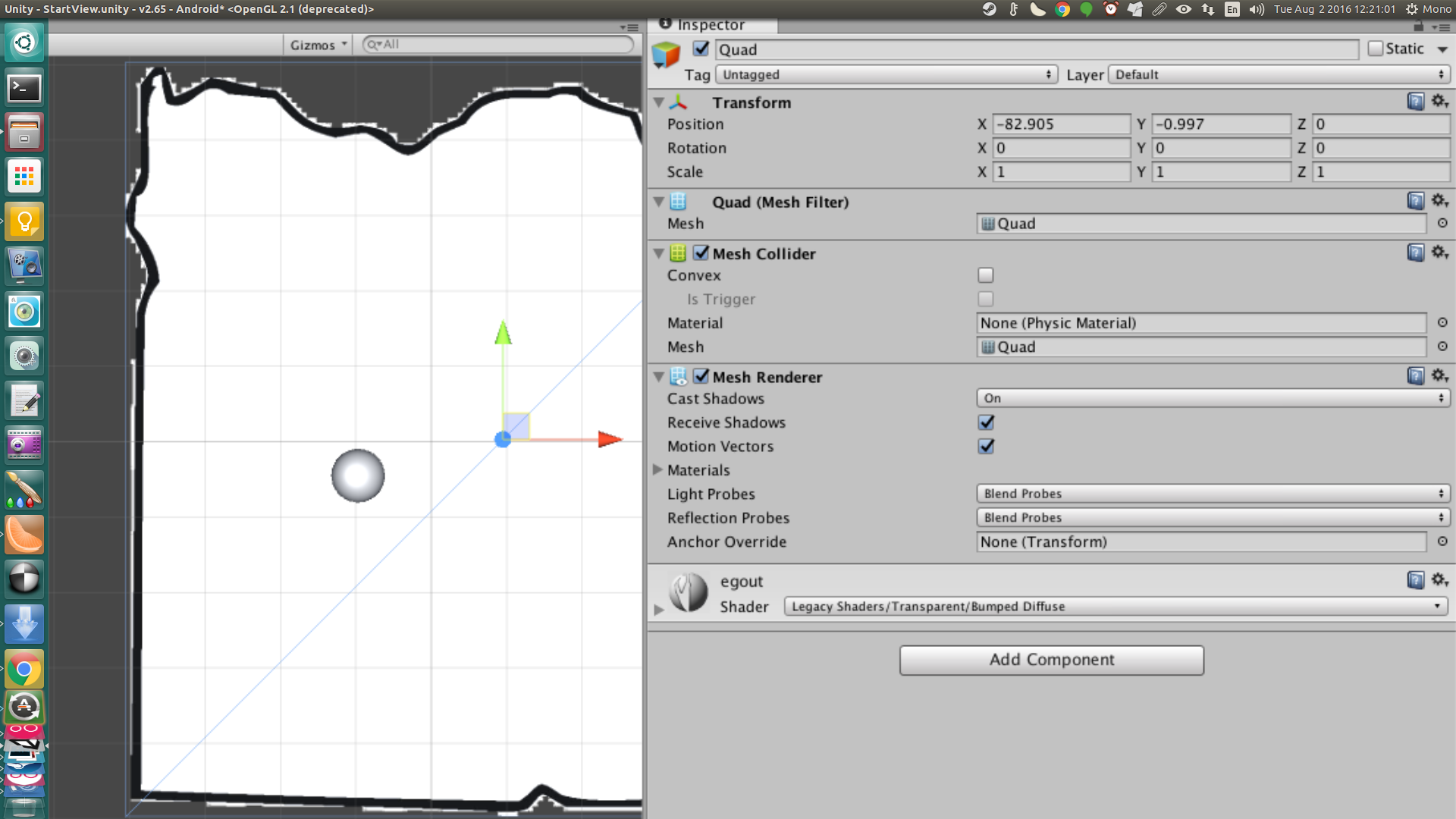This screenshot has height=819, width=1456.
Task: Enable the Is Trigger checkbox
Action: 985,298
